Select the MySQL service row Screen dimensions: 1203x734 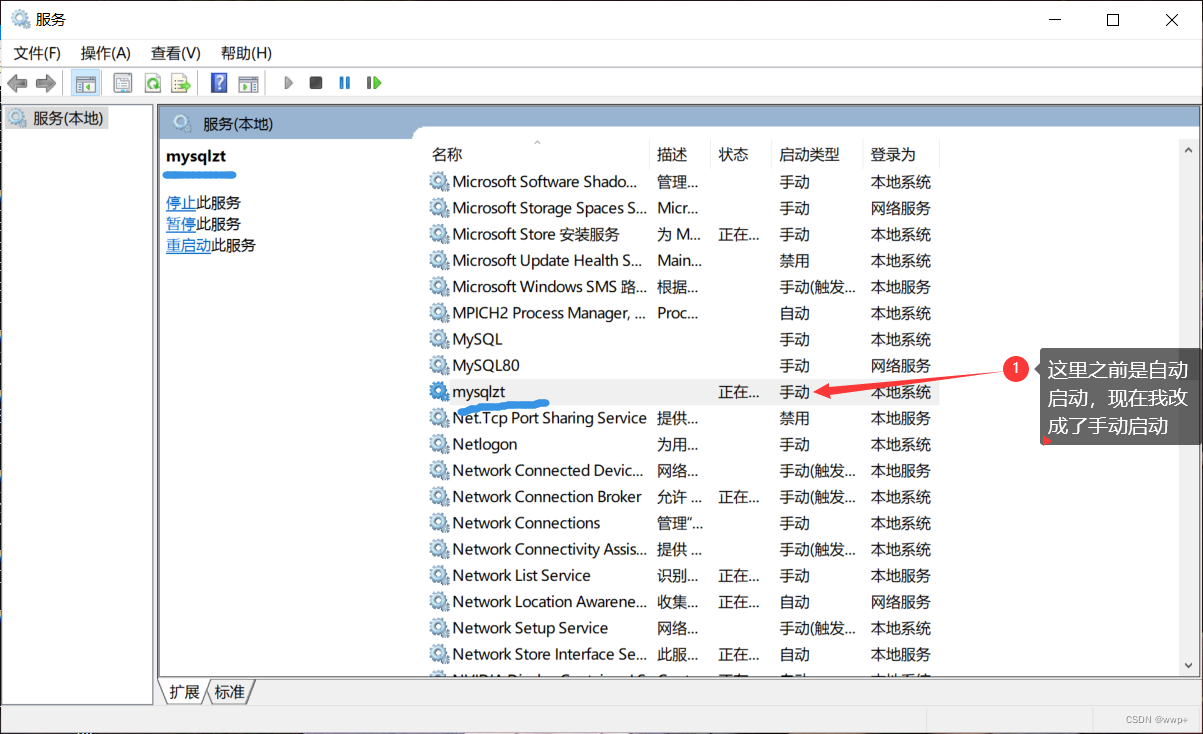point(682,340)
